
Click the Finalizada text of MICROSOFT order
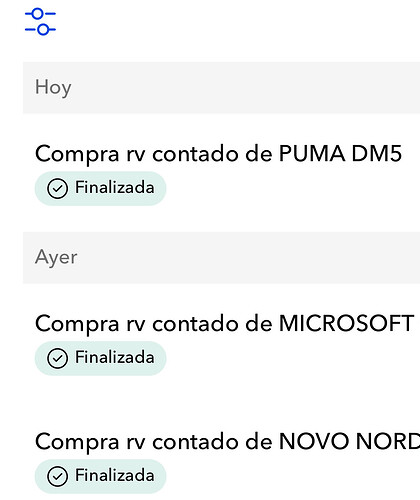(115, 357)
